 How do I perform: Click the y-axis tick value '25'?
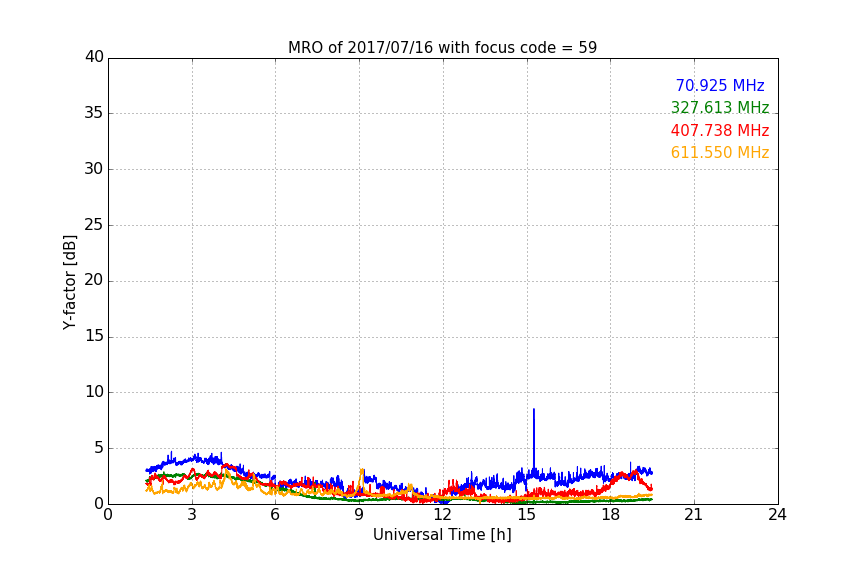(x=94, y=225)
